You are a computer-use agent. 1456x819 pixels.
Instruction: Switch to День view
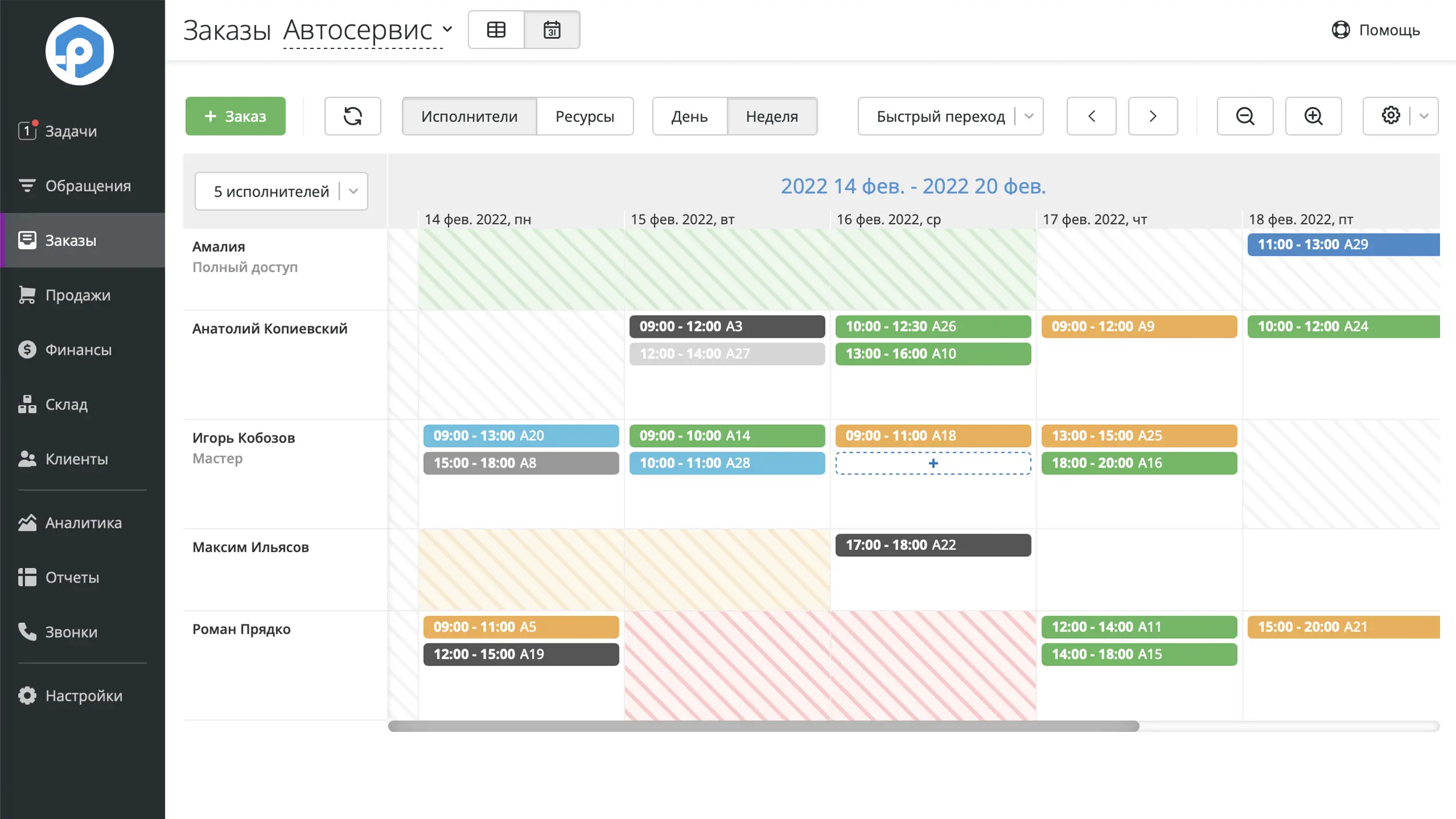tap(689, 116)
